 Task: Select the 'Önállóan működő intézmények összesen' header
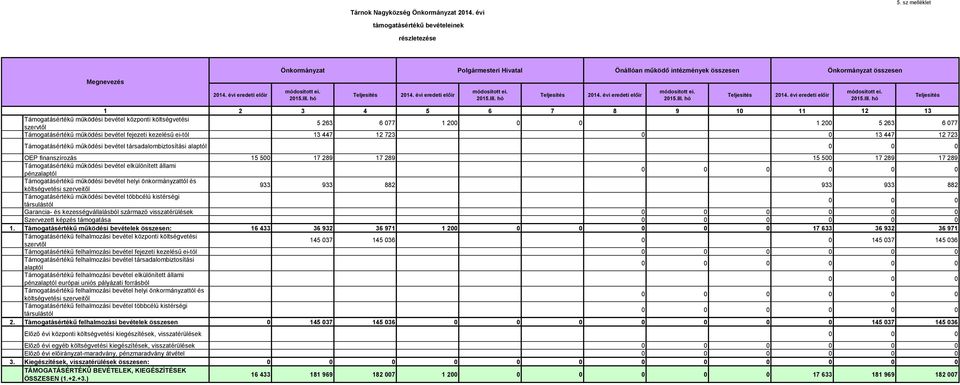tap(677, 71)
